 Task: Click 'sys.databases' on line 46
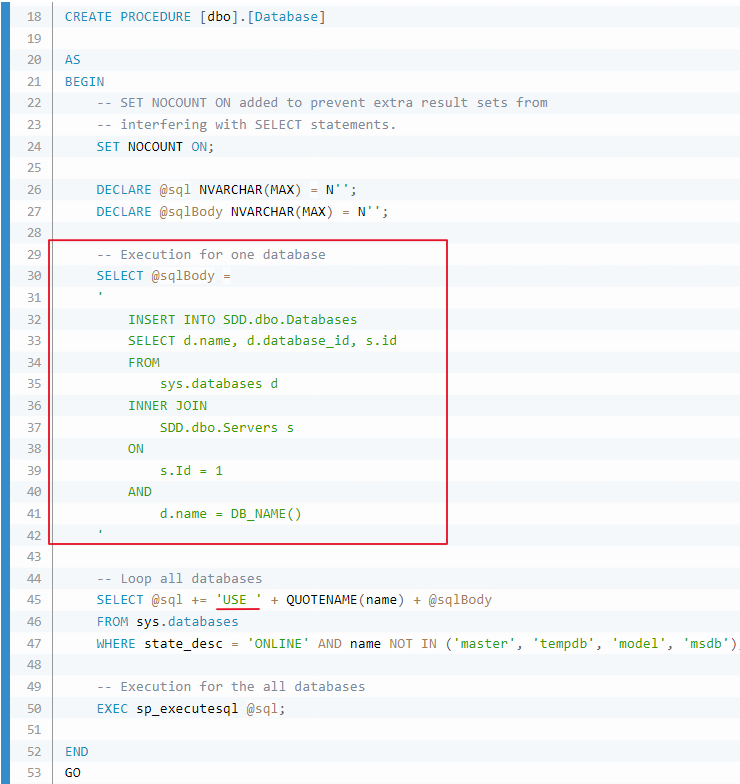point(188,622)
